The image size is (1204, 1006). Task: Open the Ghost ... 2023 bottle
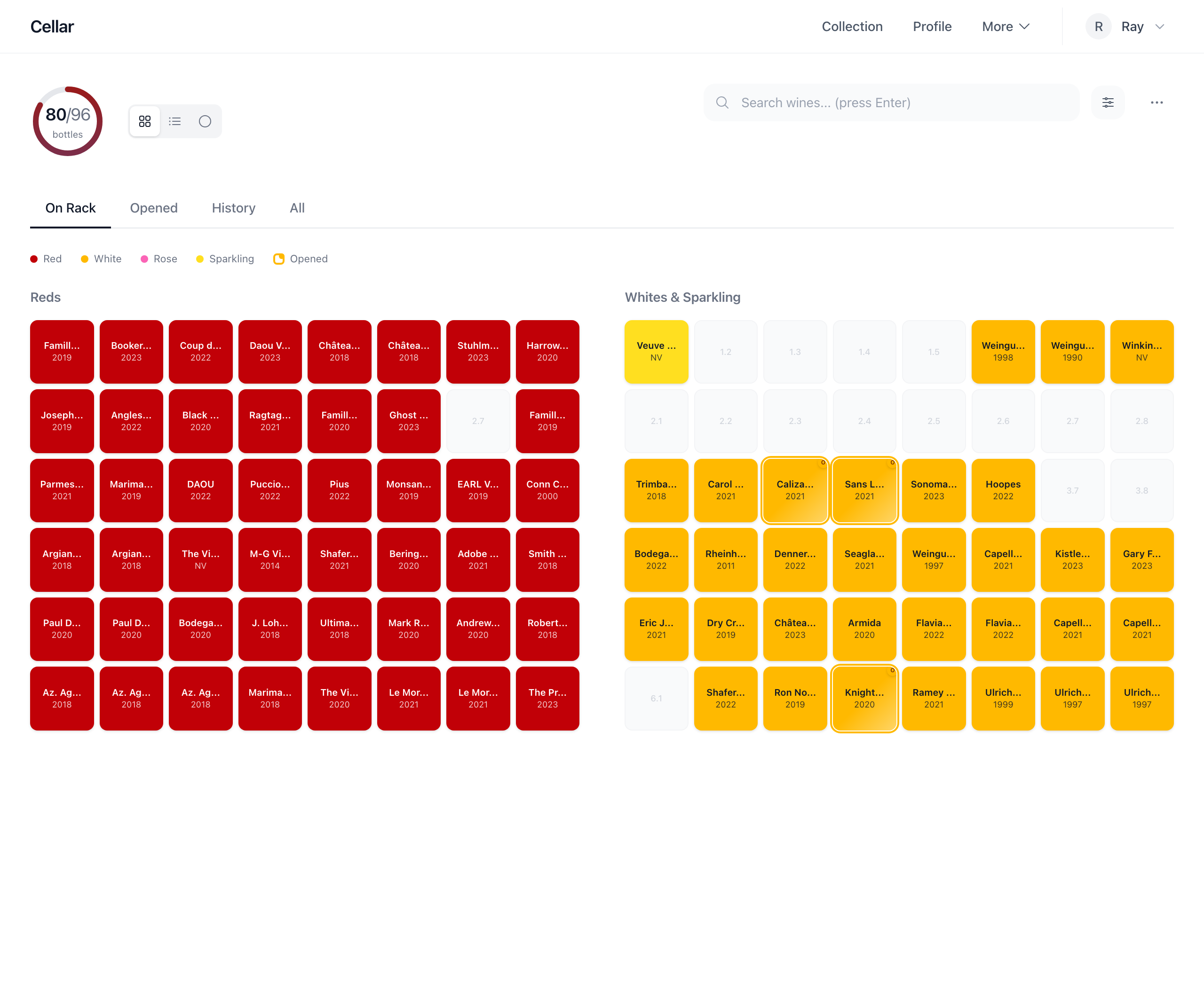pos(409,421)
